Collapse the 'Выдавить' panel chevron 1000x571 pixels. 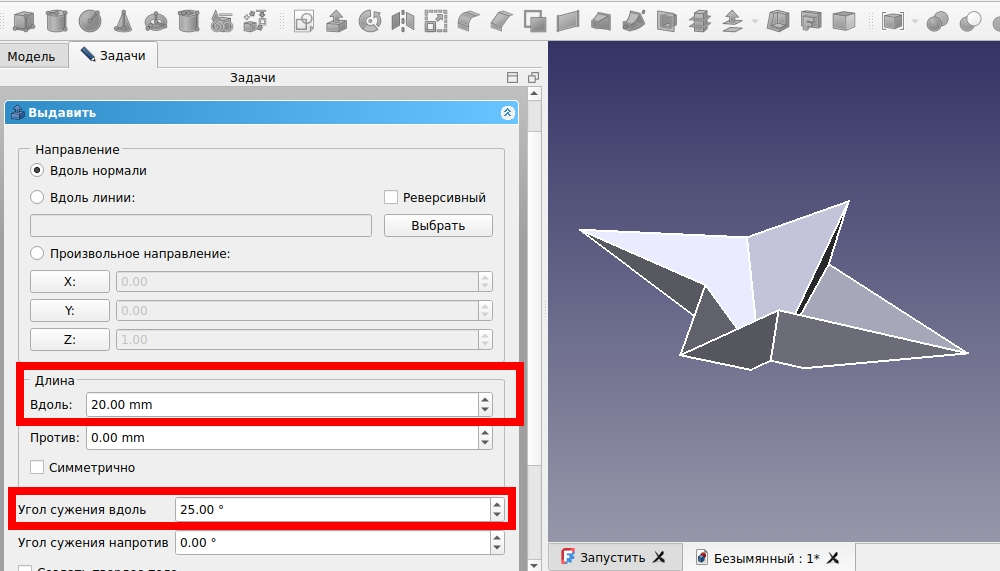(x=508, y=112)
